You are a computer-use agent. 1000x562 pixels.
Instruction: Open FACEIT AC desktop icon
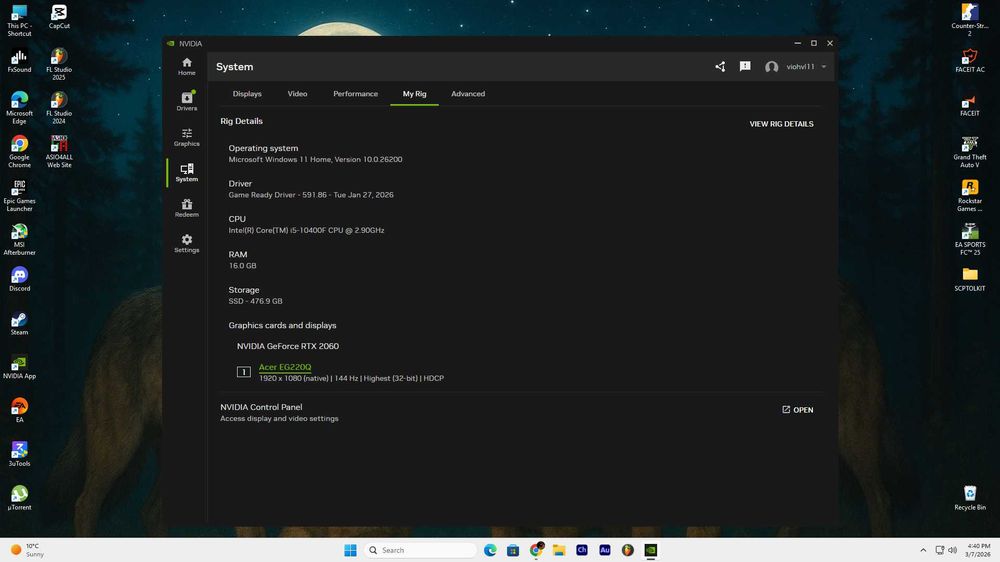[969, 61]
